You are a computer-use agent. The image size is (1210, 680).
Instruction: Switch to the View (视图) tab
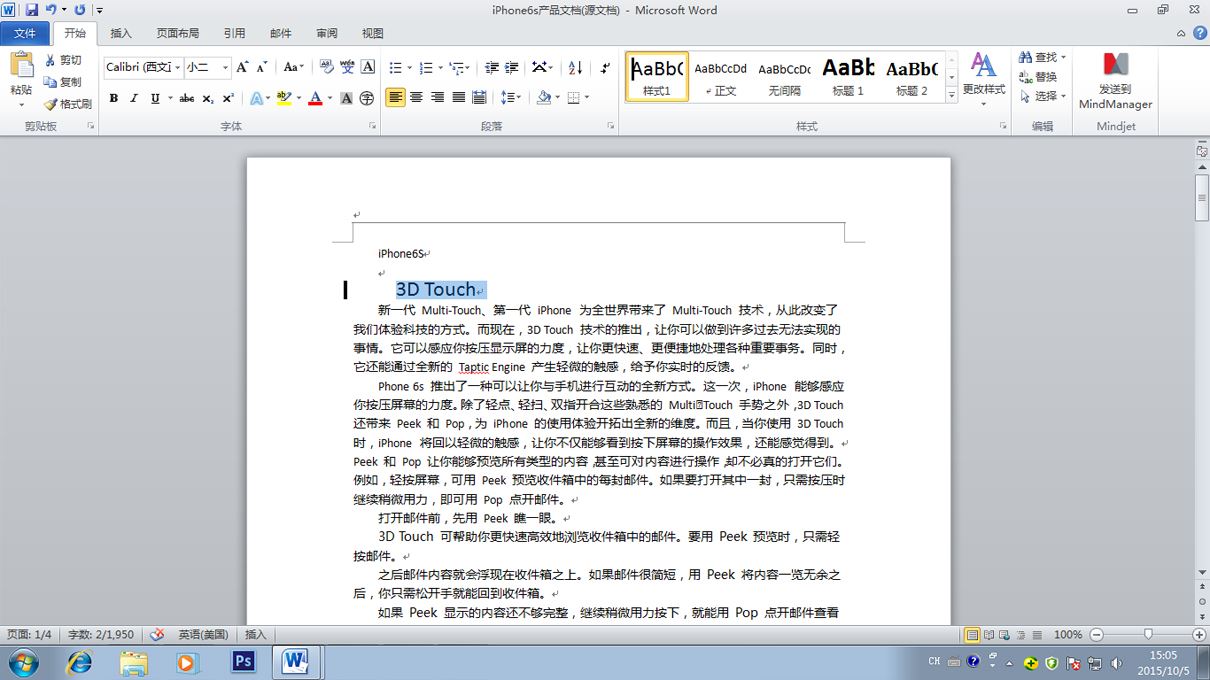372,33
